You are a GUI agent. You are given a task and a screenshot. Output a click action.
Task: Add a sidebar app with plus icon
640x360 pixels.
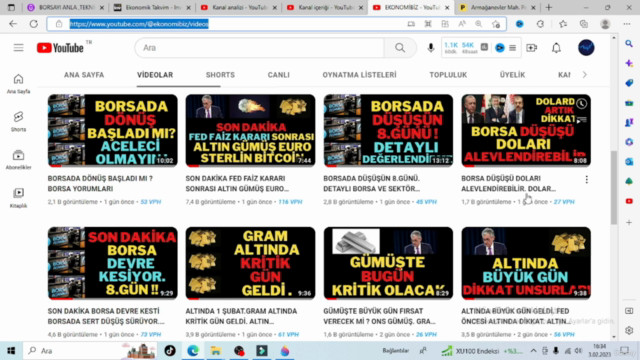pyautogui.click(x=629, y=222)
